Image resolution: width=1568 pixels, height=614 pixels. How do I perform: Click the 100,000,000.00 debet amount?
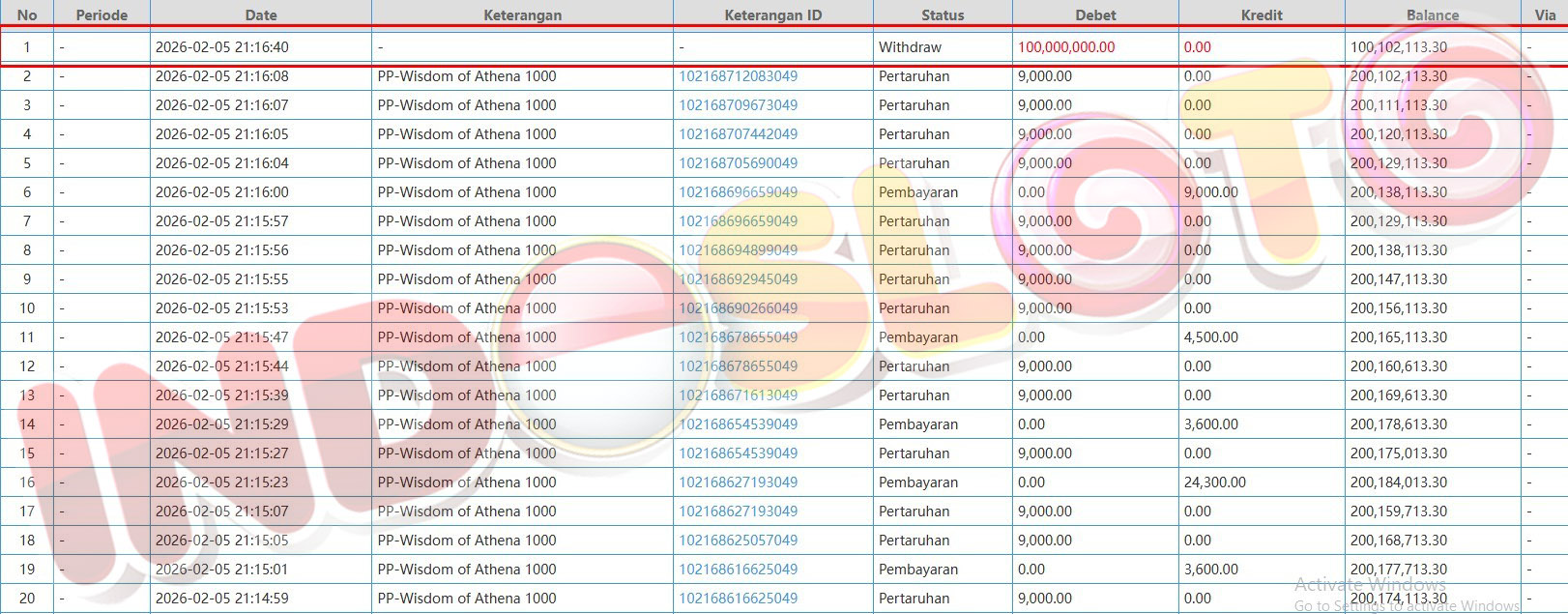(1066, 47)
